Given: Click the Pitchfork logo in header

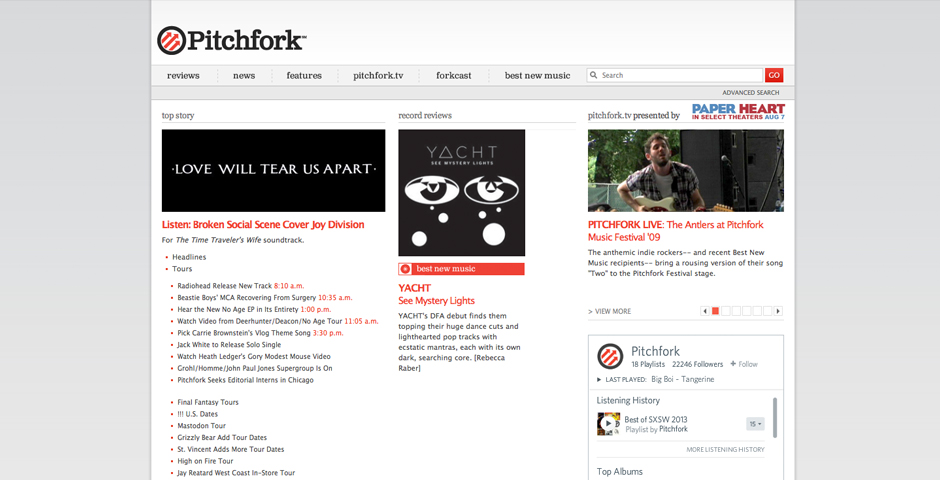Looking at the screenshot, I should click(232, 40).
